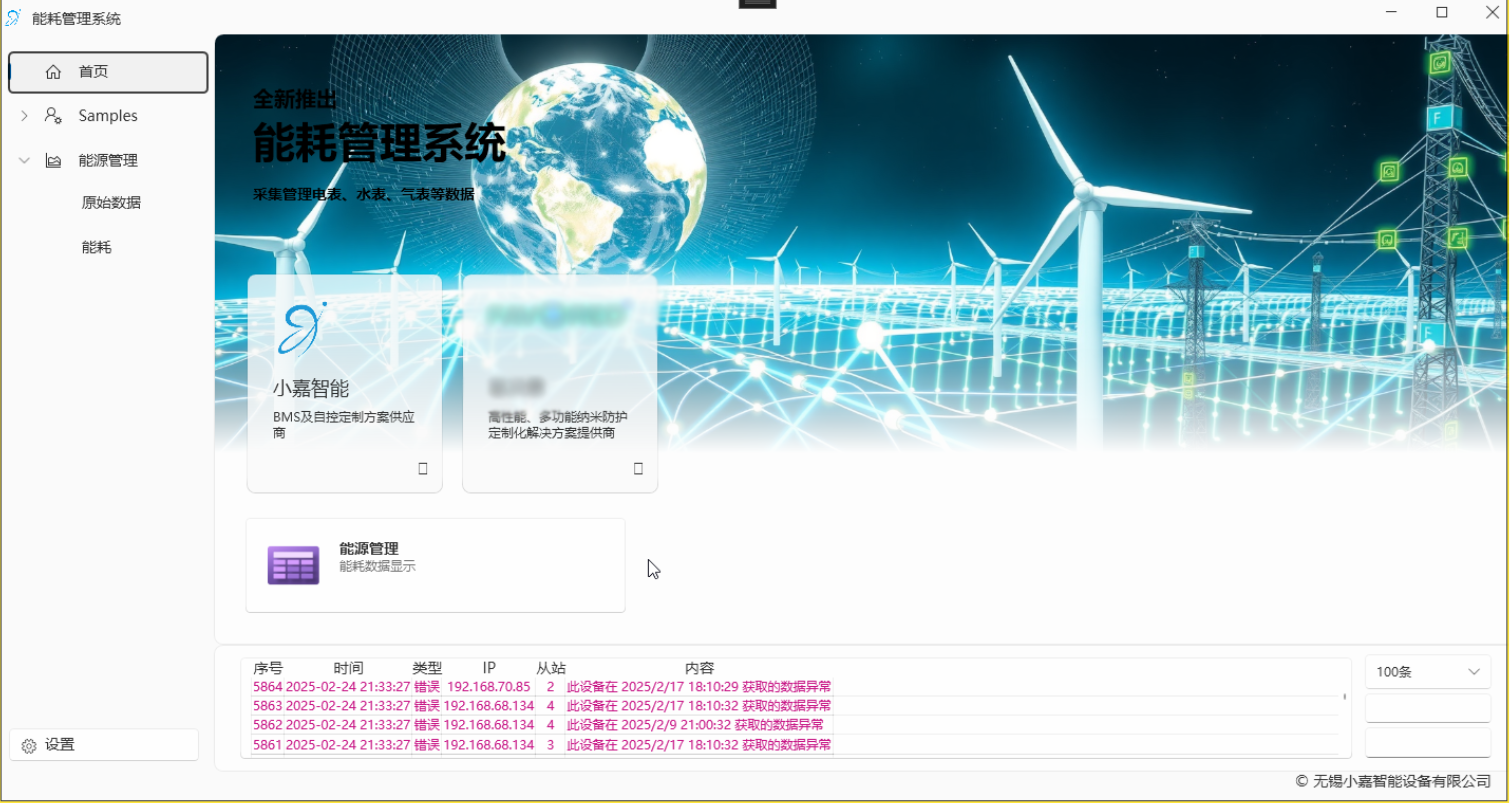The image size is (1510, 804).
Task: Click the Samples person-gear icon
Action: coord(53,116)
